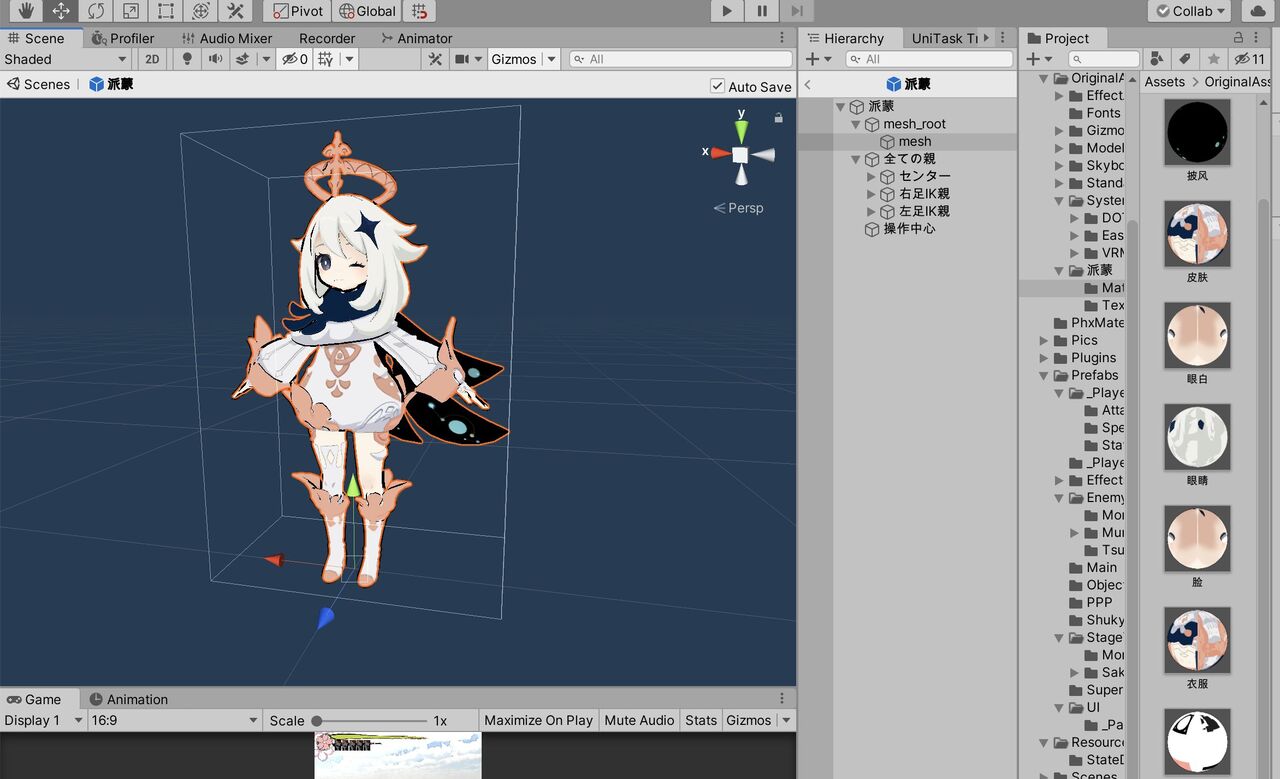
Task: Select the Rect transform tool
Action: click(166, 11)
